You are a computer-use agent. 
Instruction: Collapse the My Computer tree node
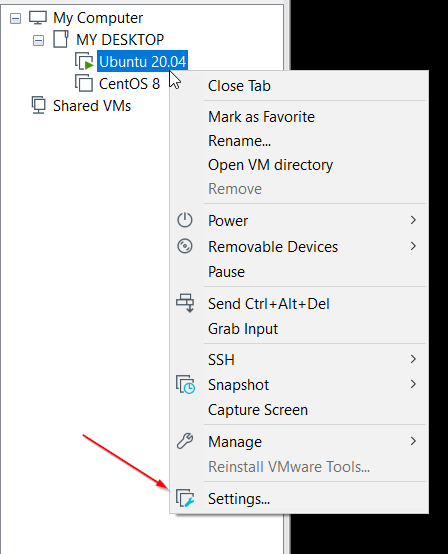[x=15, y=18]
